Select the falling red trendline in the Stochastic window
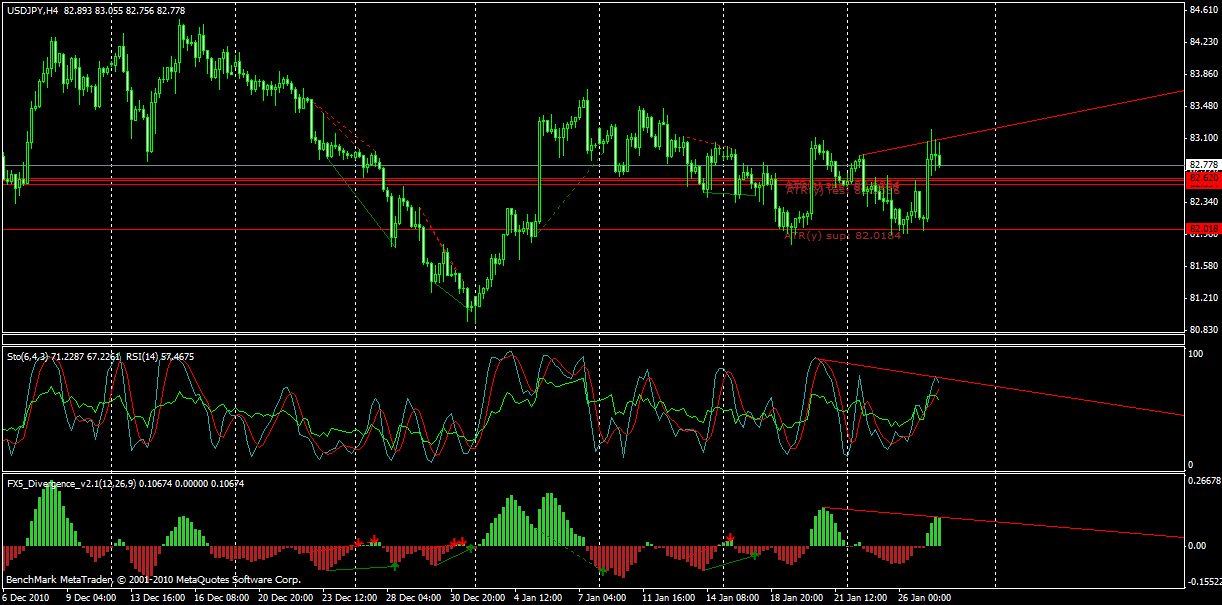1222x605 pixels. click(1000, 387)
